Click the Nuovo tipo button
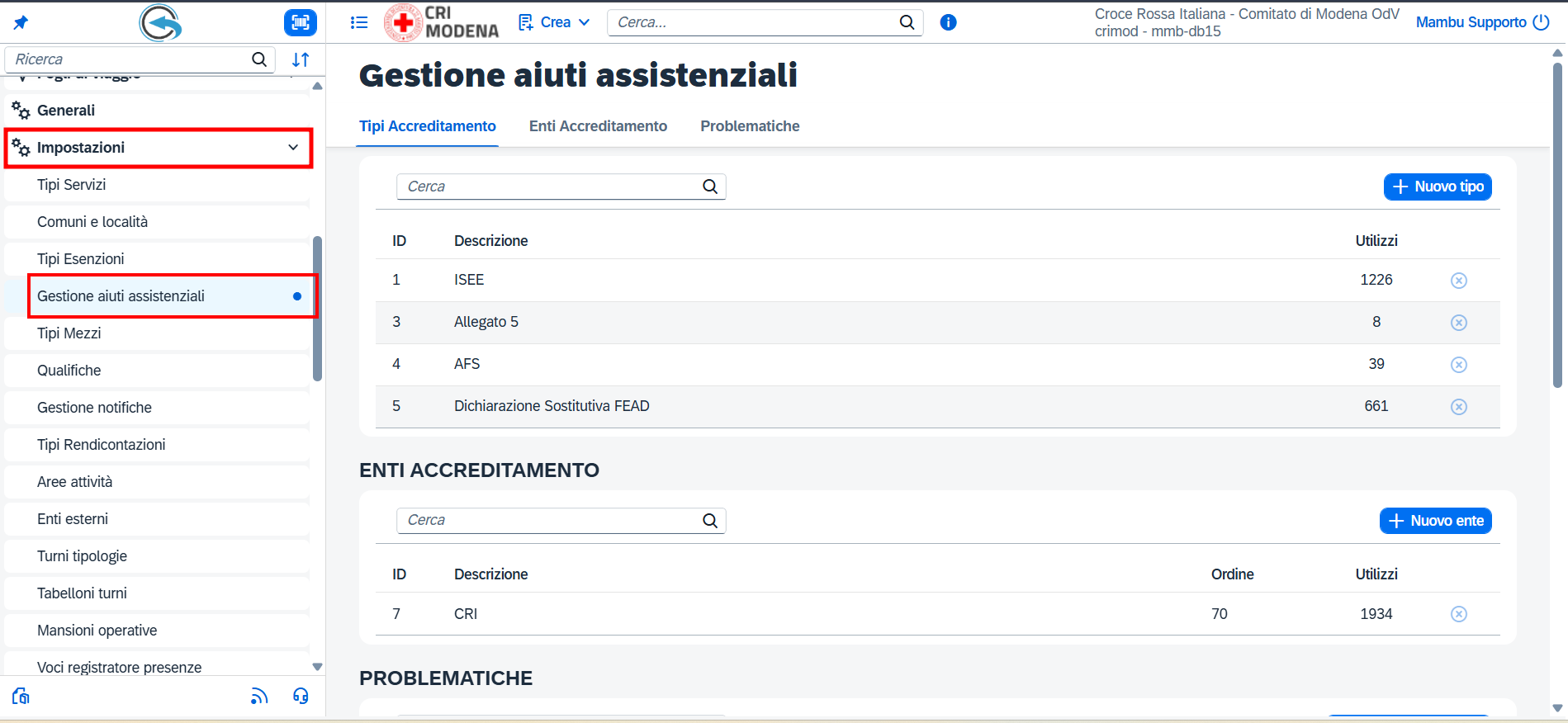Viewport: 1568px width, 723px height. (1437, 187)
